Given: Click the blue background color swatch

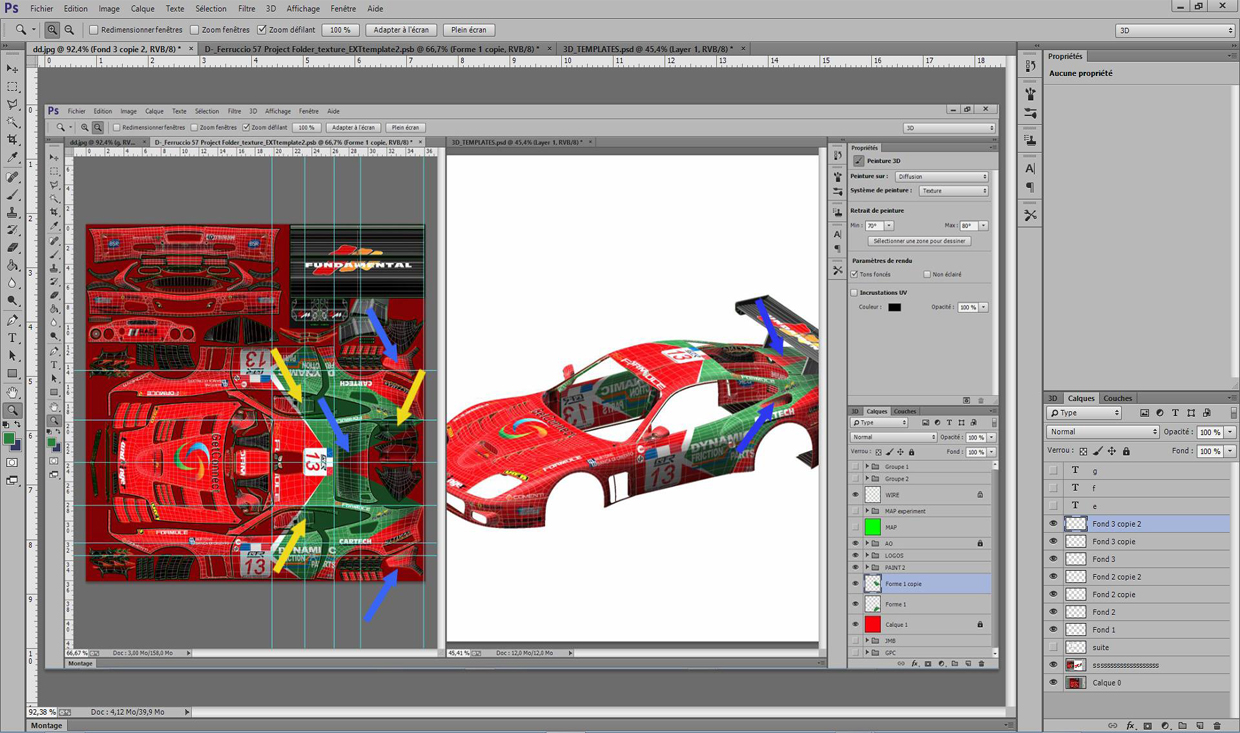Looking at the screenshot, I should [x=17, y=445].
